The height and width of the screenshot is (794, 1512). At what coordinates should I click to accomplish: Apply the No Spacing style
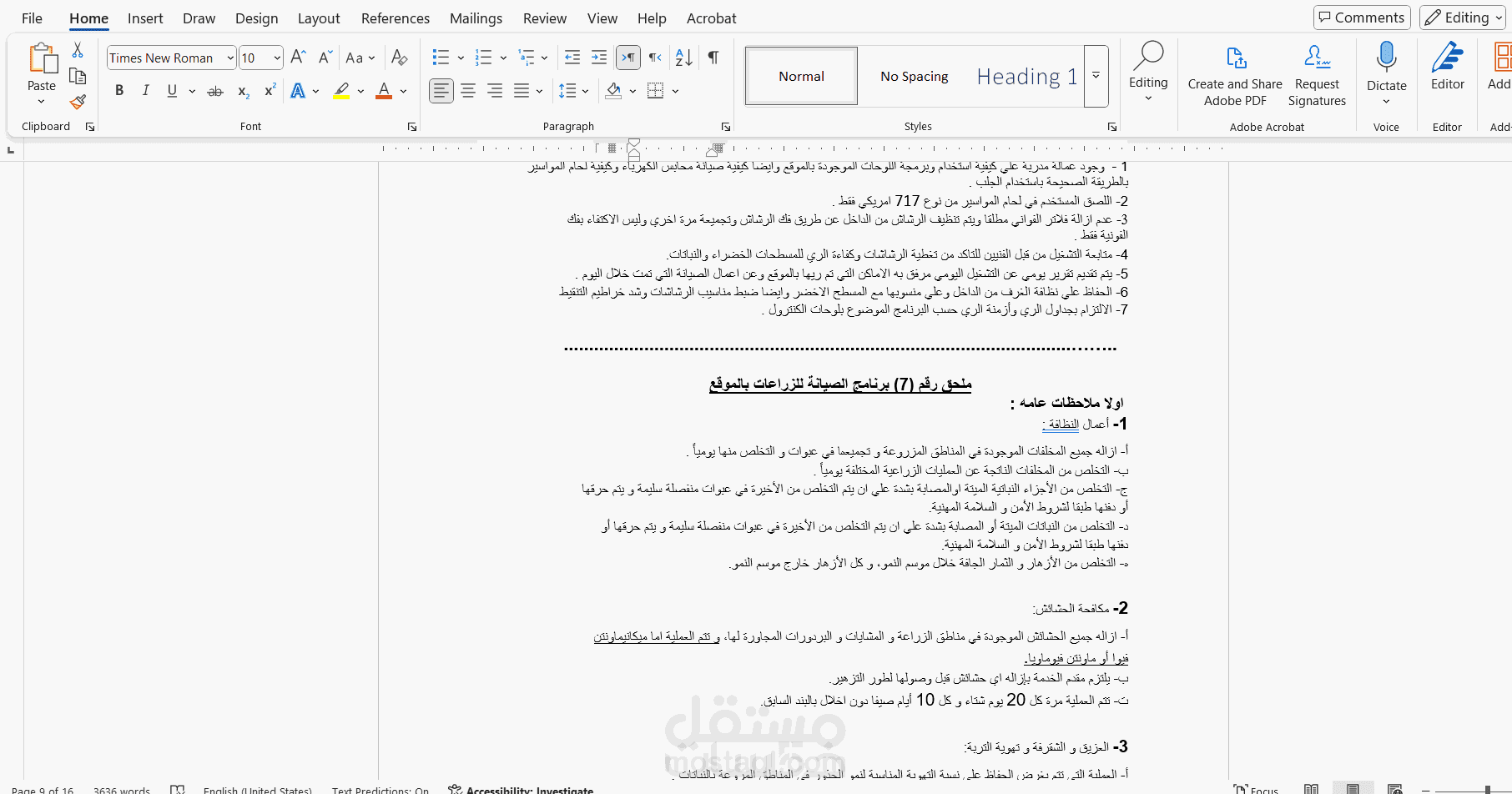click(x=915, y=76)
